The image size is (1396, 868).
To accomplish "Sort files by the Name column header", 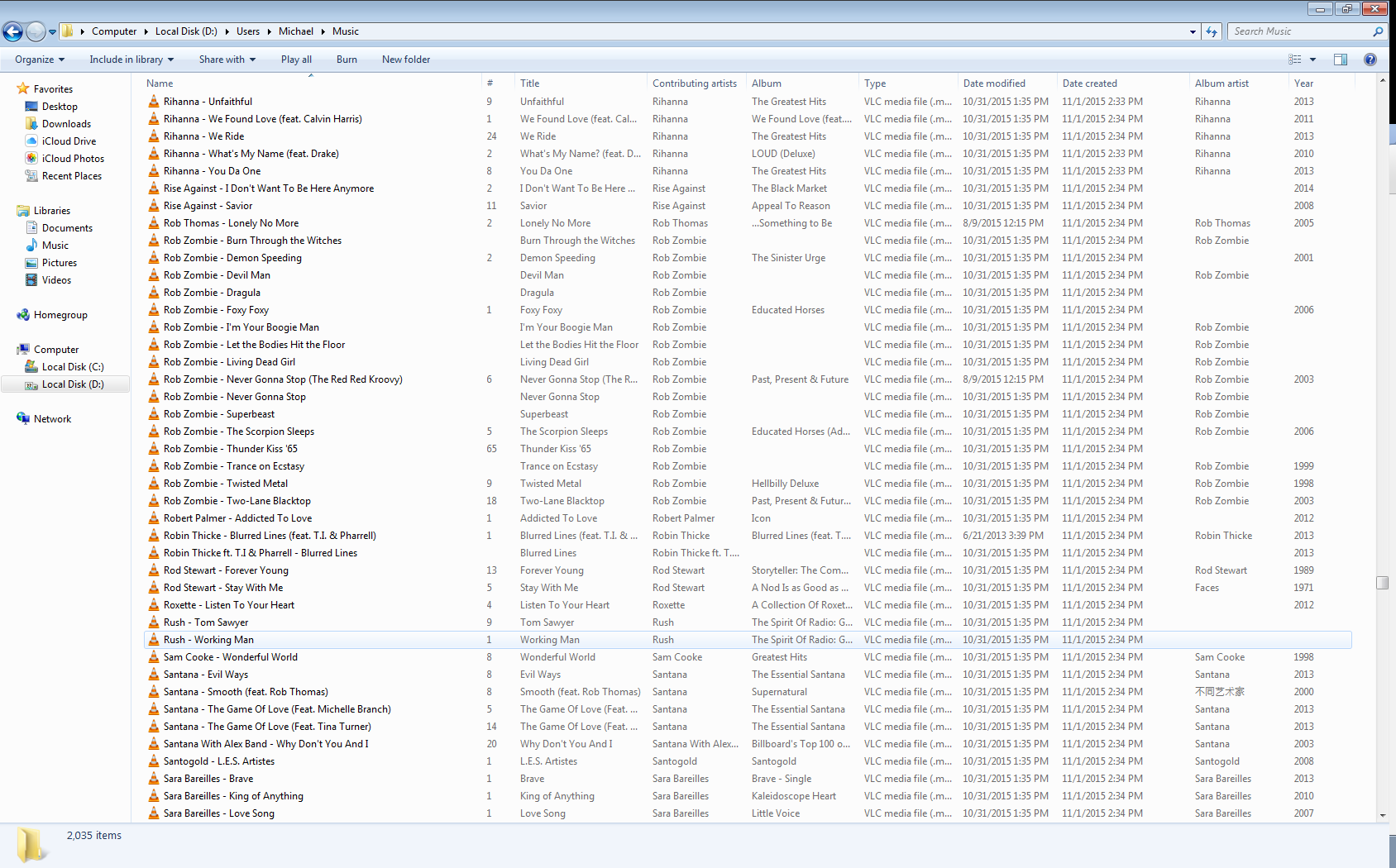I will (x=312, y=83).
